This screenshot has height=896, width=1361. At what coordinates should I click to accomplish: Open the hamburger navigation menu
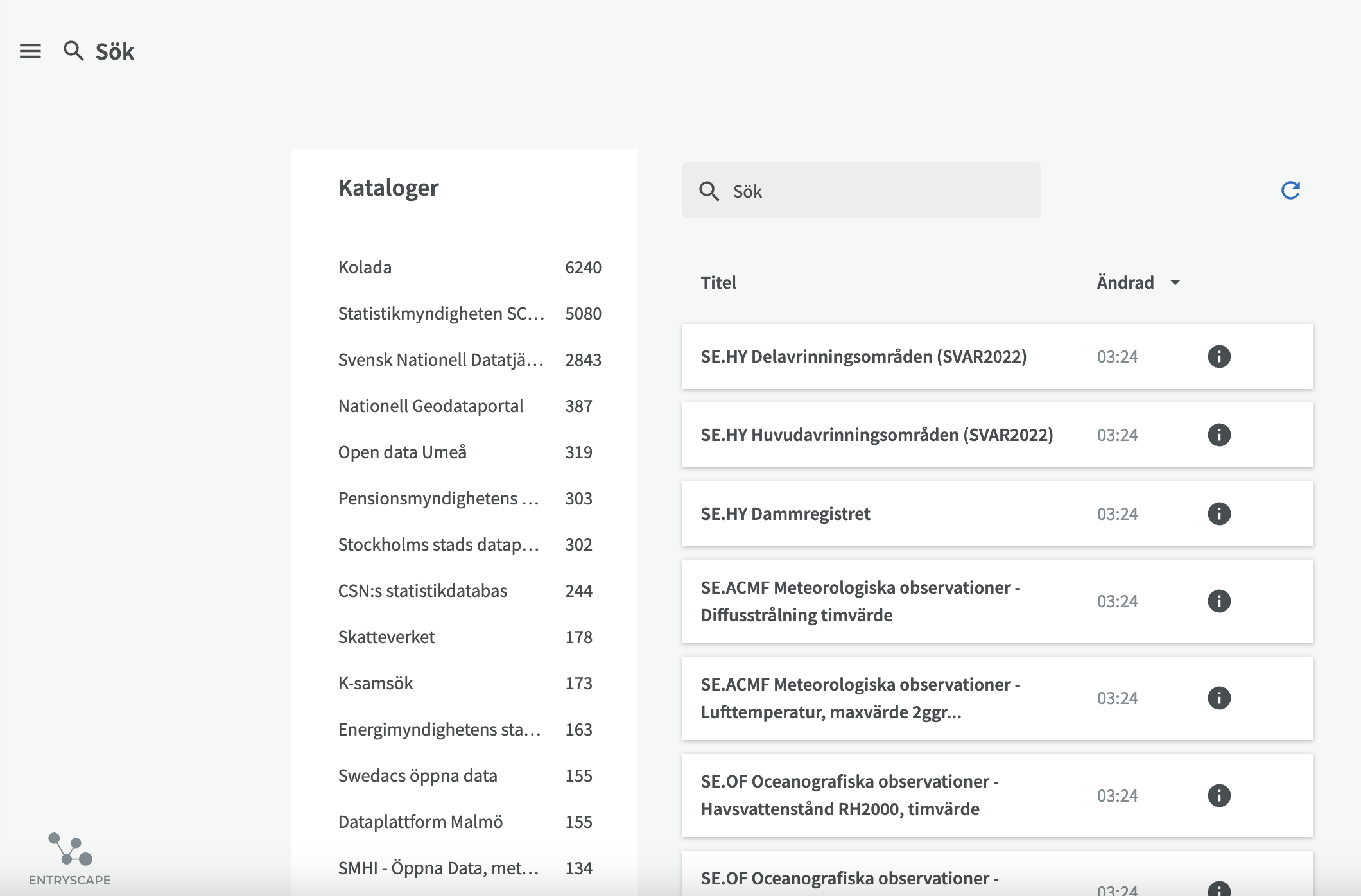(x=30, y=51)
